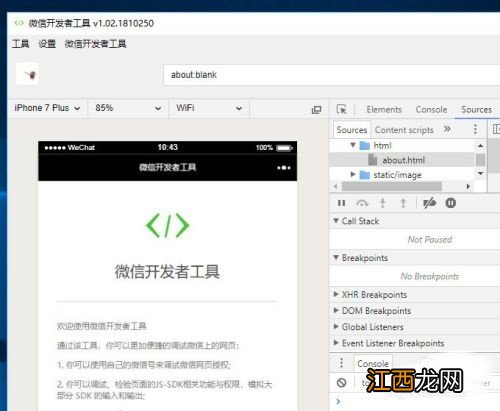
Task: Click the about:blank address bar
Action: (x=332, y=75)
